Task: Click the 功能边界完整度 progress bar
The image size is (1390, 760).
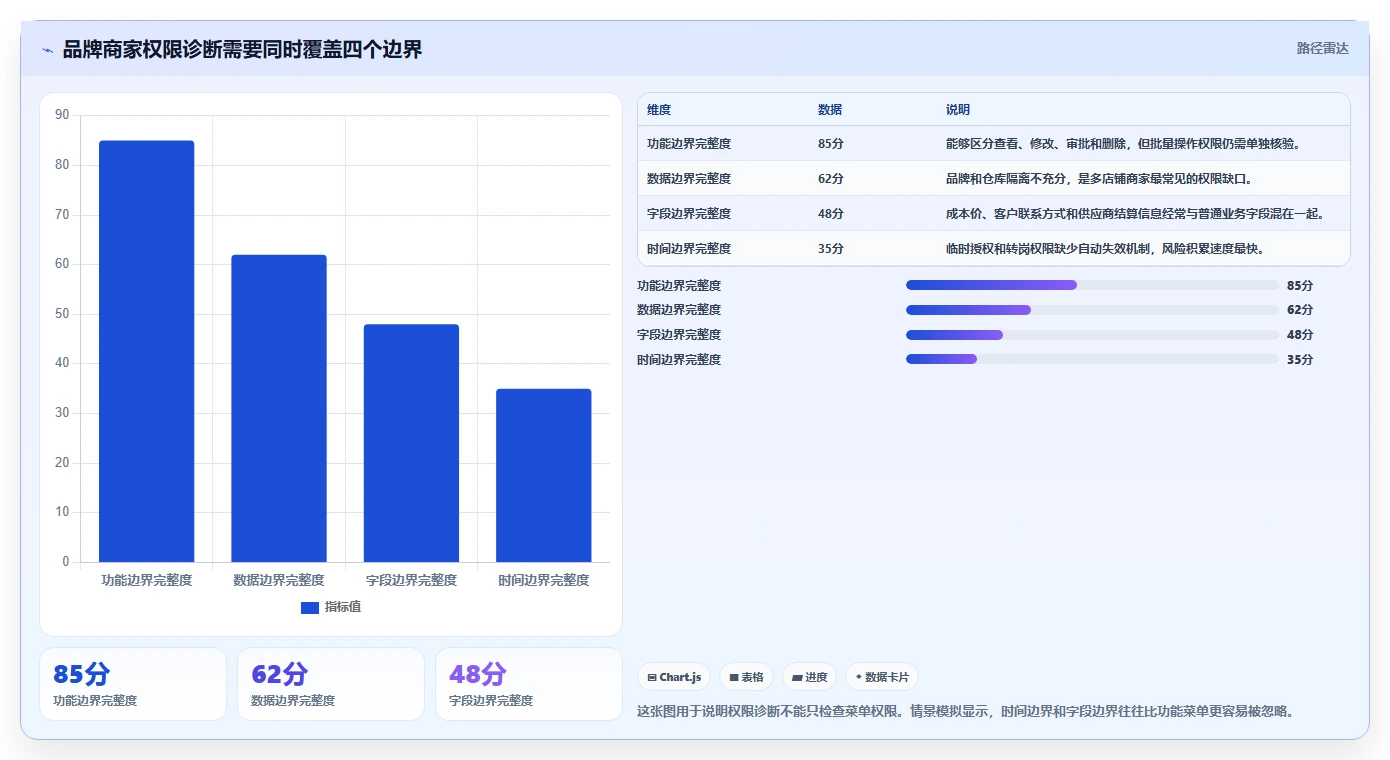Action: [x=1092, y=285]
